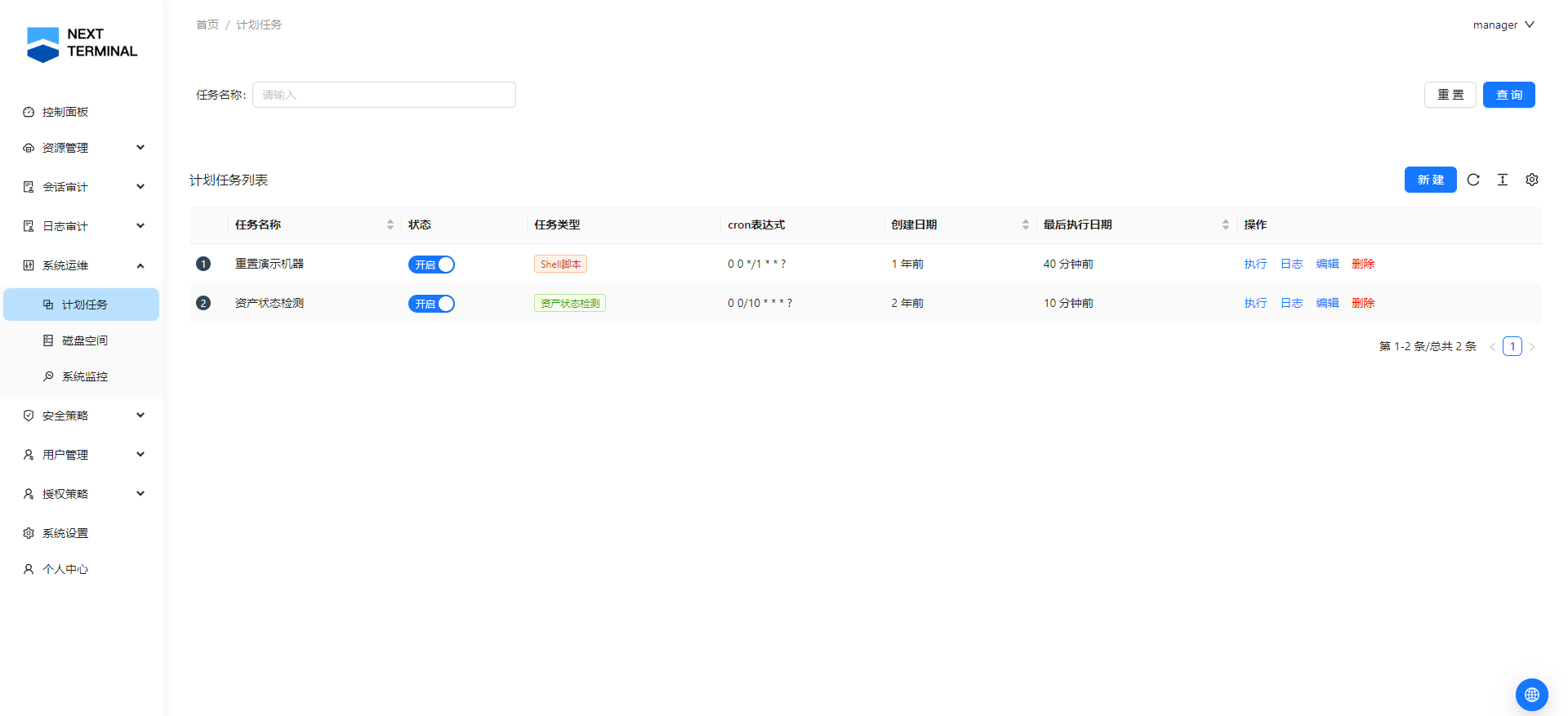The height and width of the screenshot is (716, 1568).
Task: Click 40 分钟前 last run cell
Action: click(1068, 264)
